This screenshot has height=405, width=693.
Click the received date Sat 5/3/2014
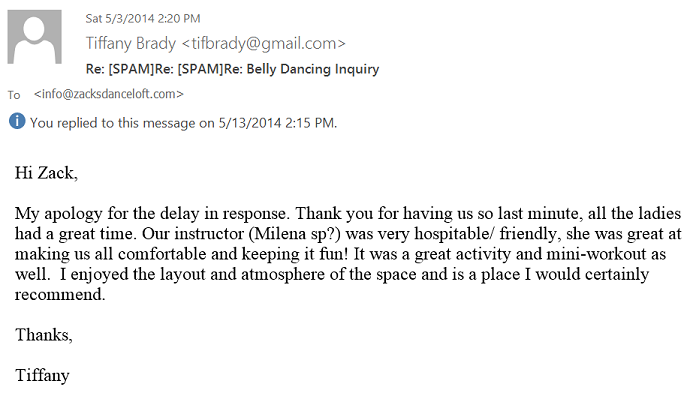click(x=122, y=17)
